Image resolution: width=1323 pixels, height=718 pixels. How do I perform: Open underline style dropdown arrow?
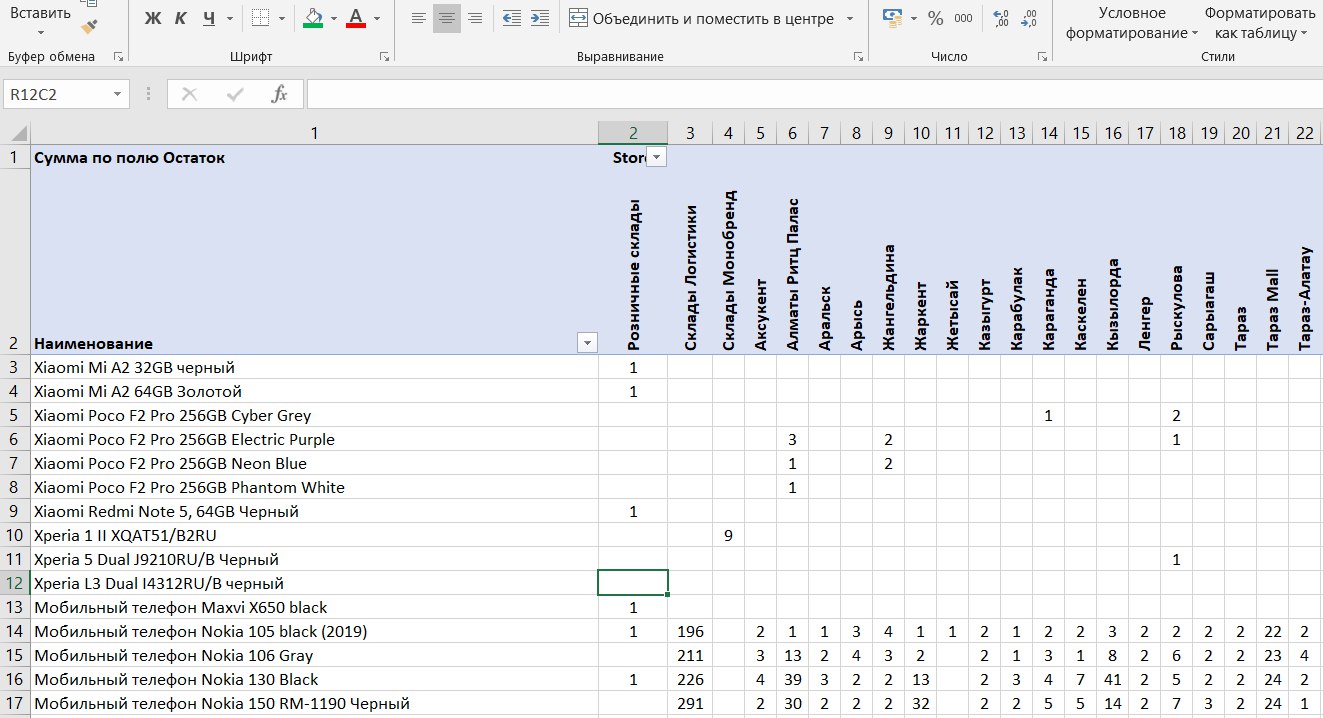click(230, 18)
